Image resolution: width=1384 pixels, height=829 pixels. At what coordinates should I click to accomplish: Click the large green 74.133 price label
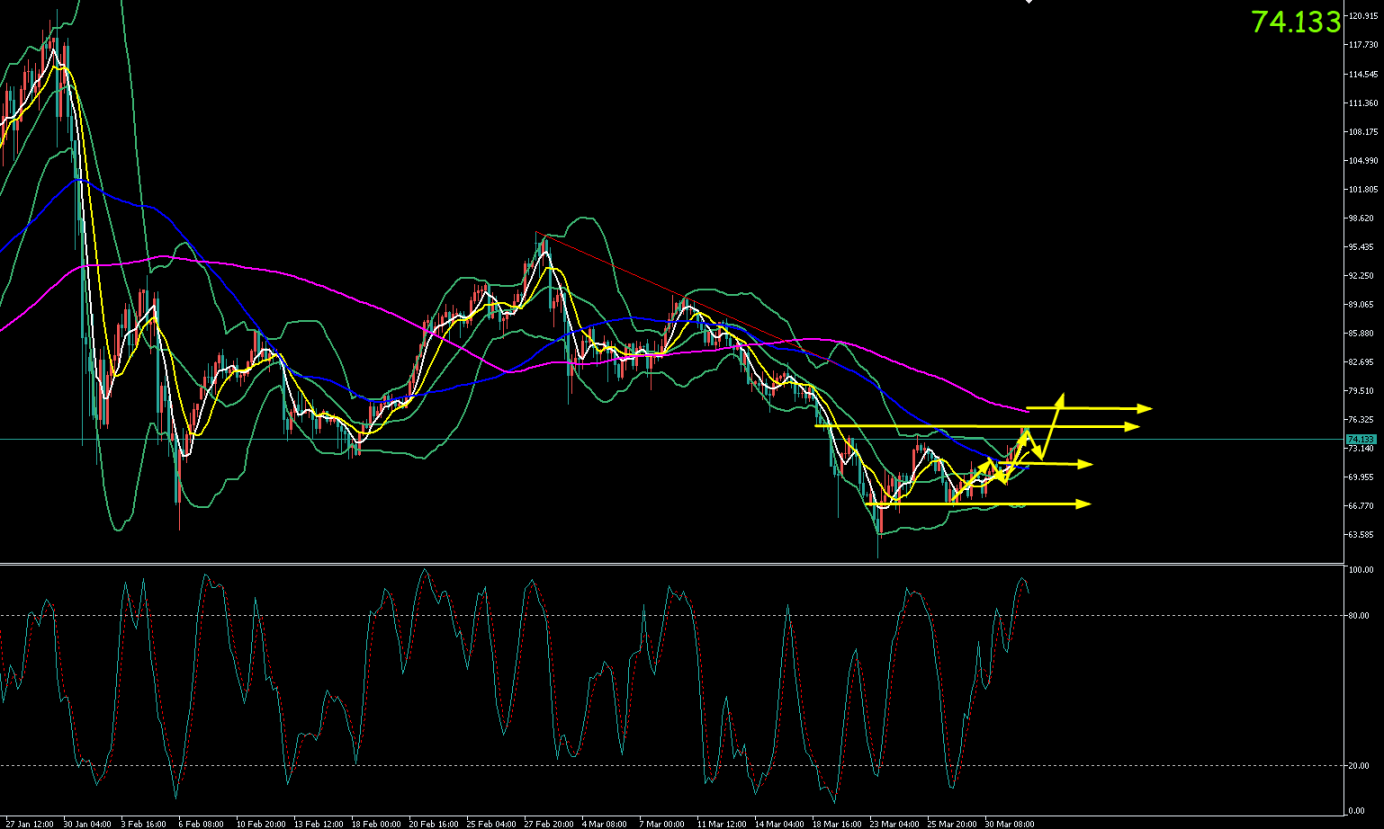pyautogui.click(x=1295, y=22)
